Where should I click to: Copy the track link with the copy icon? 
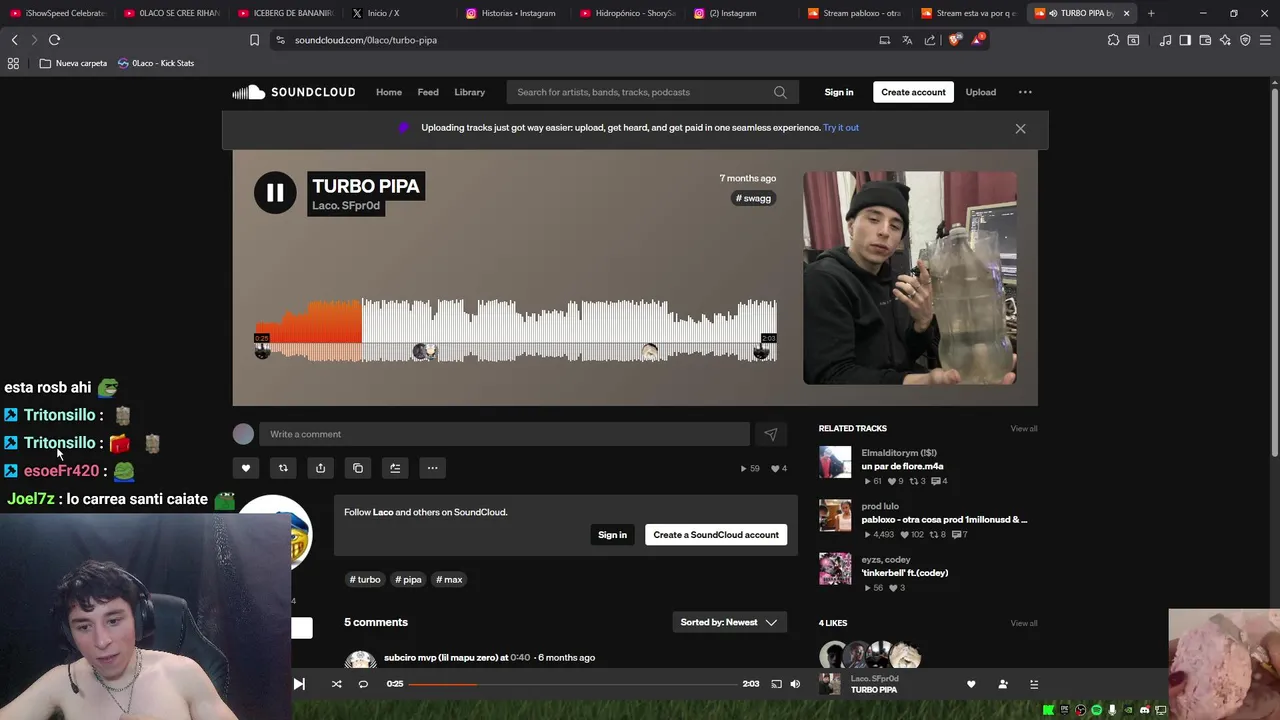[x=358, y=468]
